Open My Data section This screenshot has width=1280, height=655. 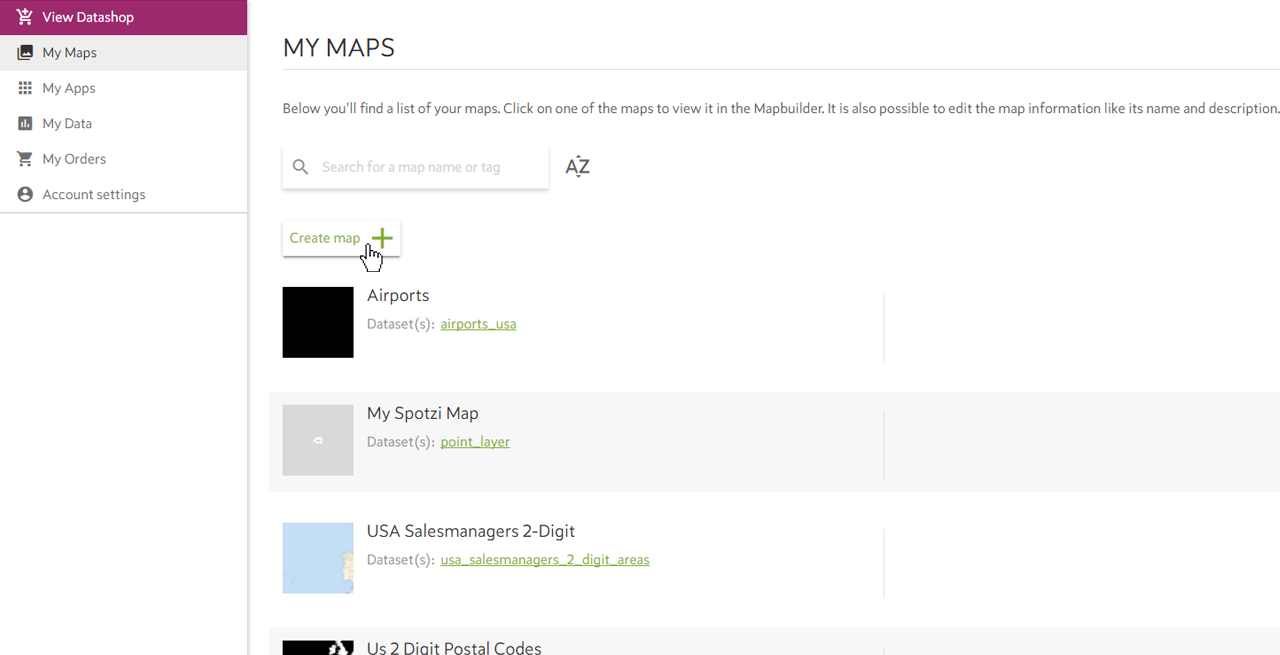point(124,124)
